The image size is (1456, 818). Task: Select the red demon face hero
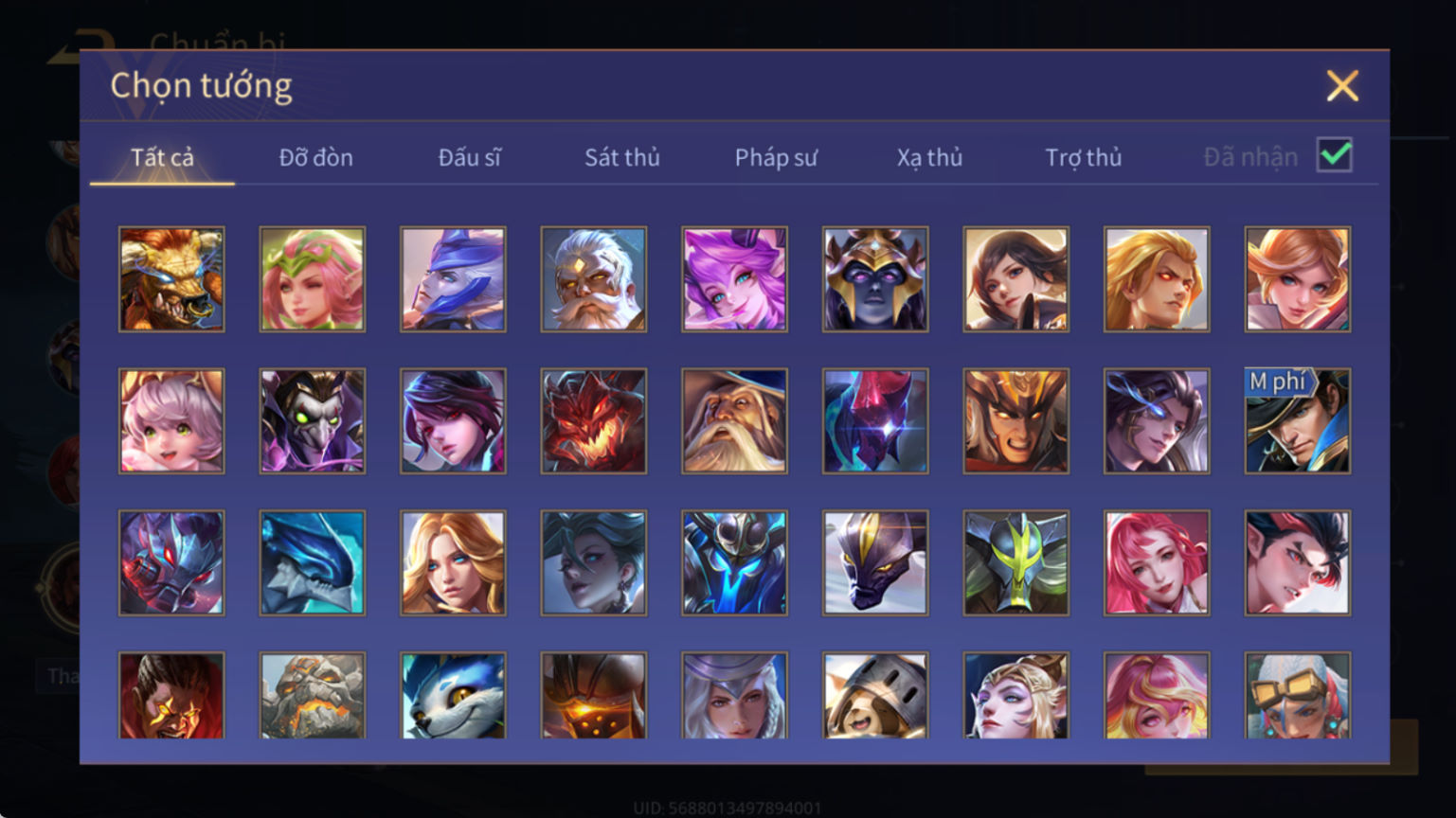(x=594, y=421)
